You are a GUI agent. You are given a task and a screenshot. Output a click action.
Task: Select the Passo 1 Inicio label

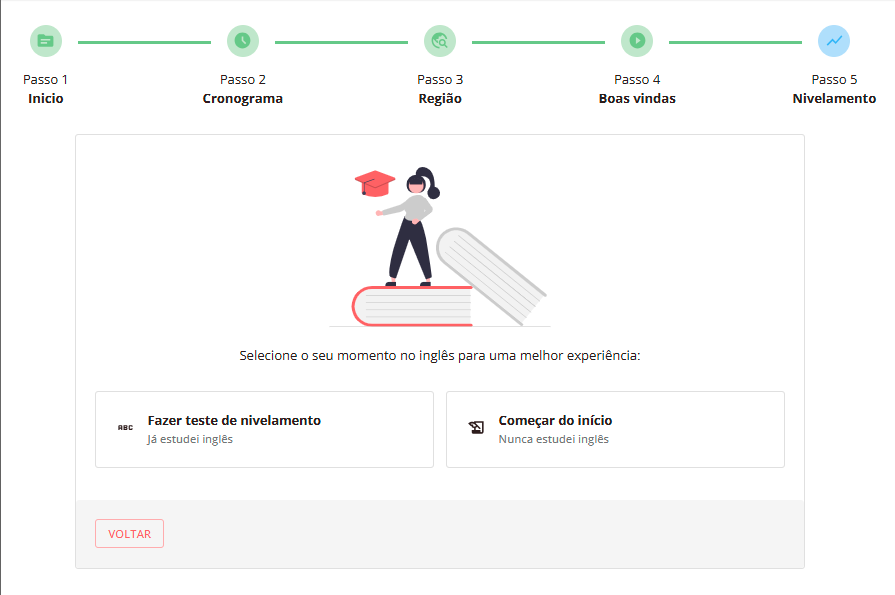coord(46,89)
